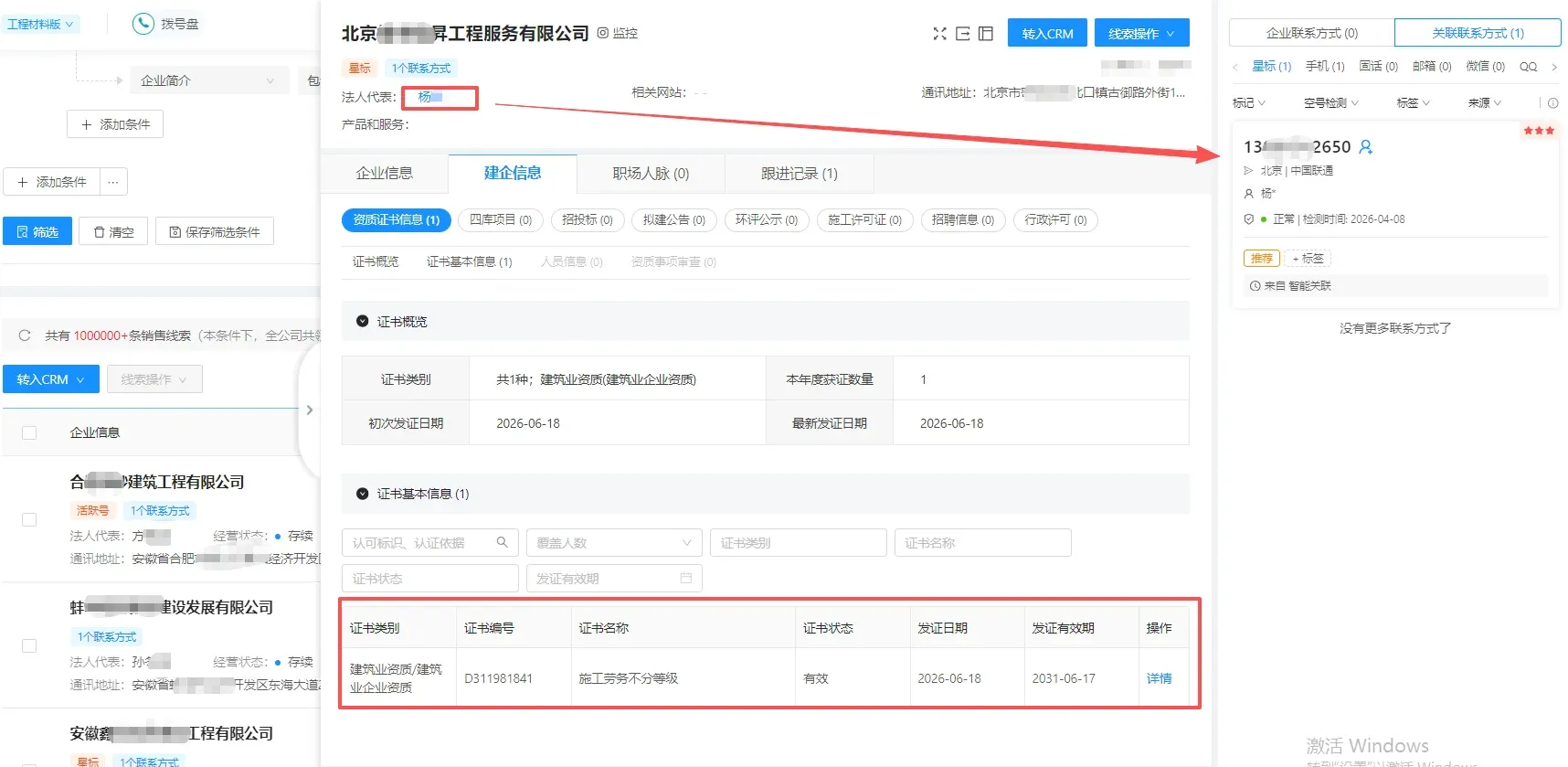Click the 证书名称 input field
This screenshot has width=1568, height=767.
[982, 543]
